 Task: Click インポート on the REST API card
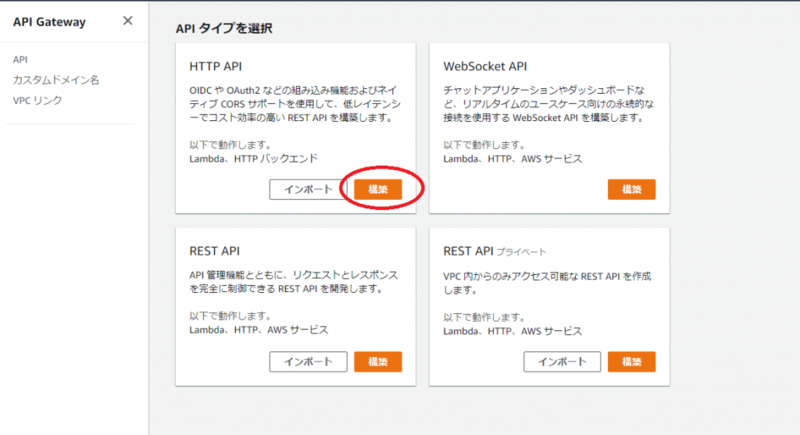(x=308, y=362)
